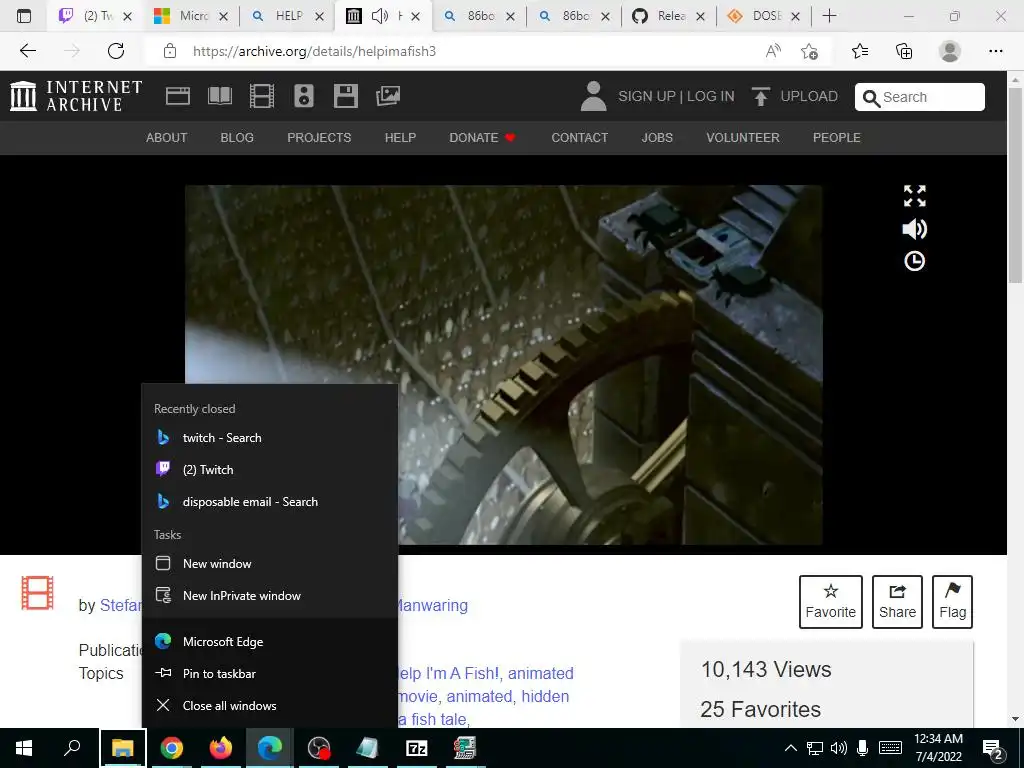Open the browser Favorites list

point(860,51)
